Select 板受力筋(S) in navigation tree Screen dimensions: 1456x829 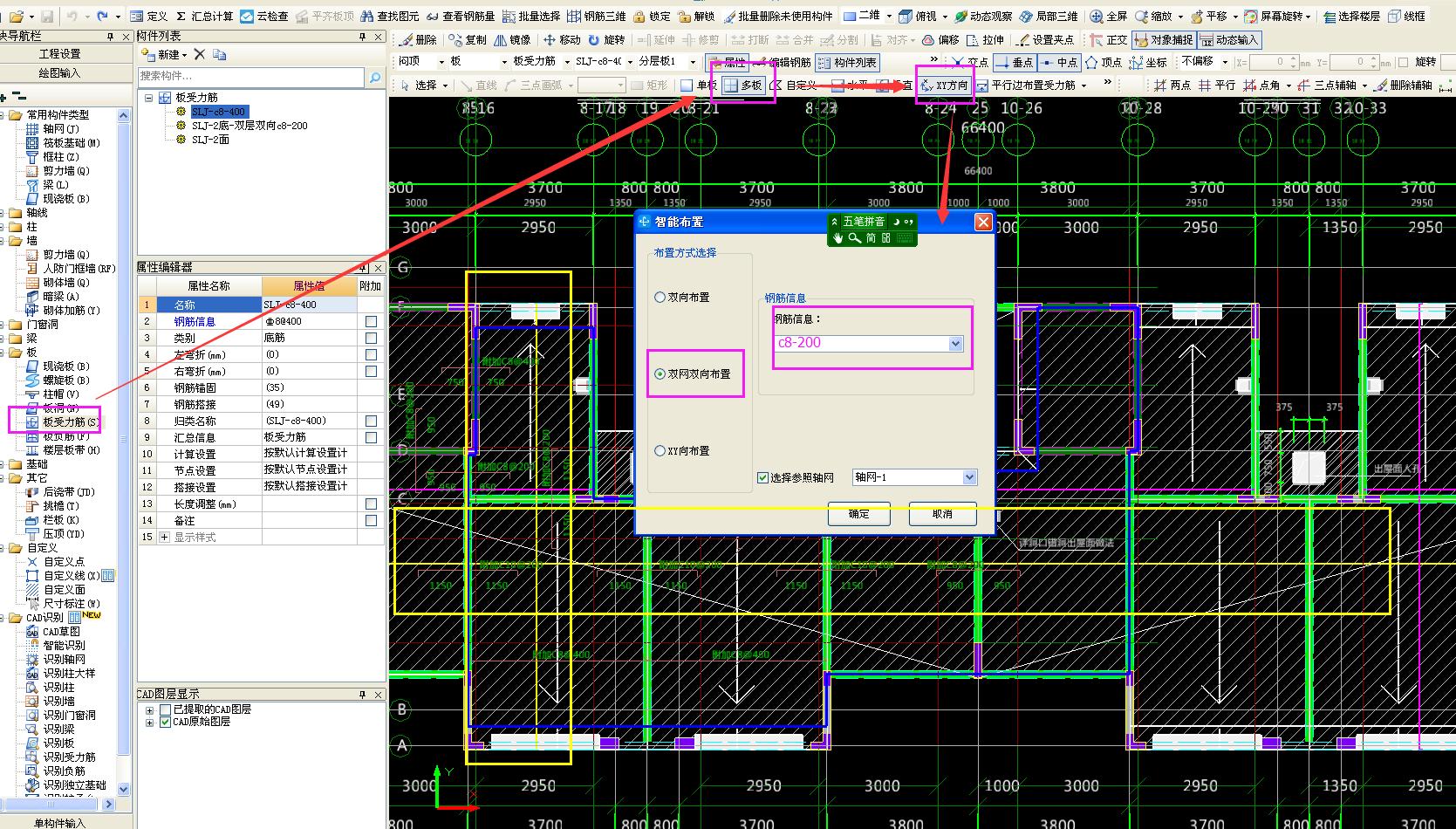point(70,422)
